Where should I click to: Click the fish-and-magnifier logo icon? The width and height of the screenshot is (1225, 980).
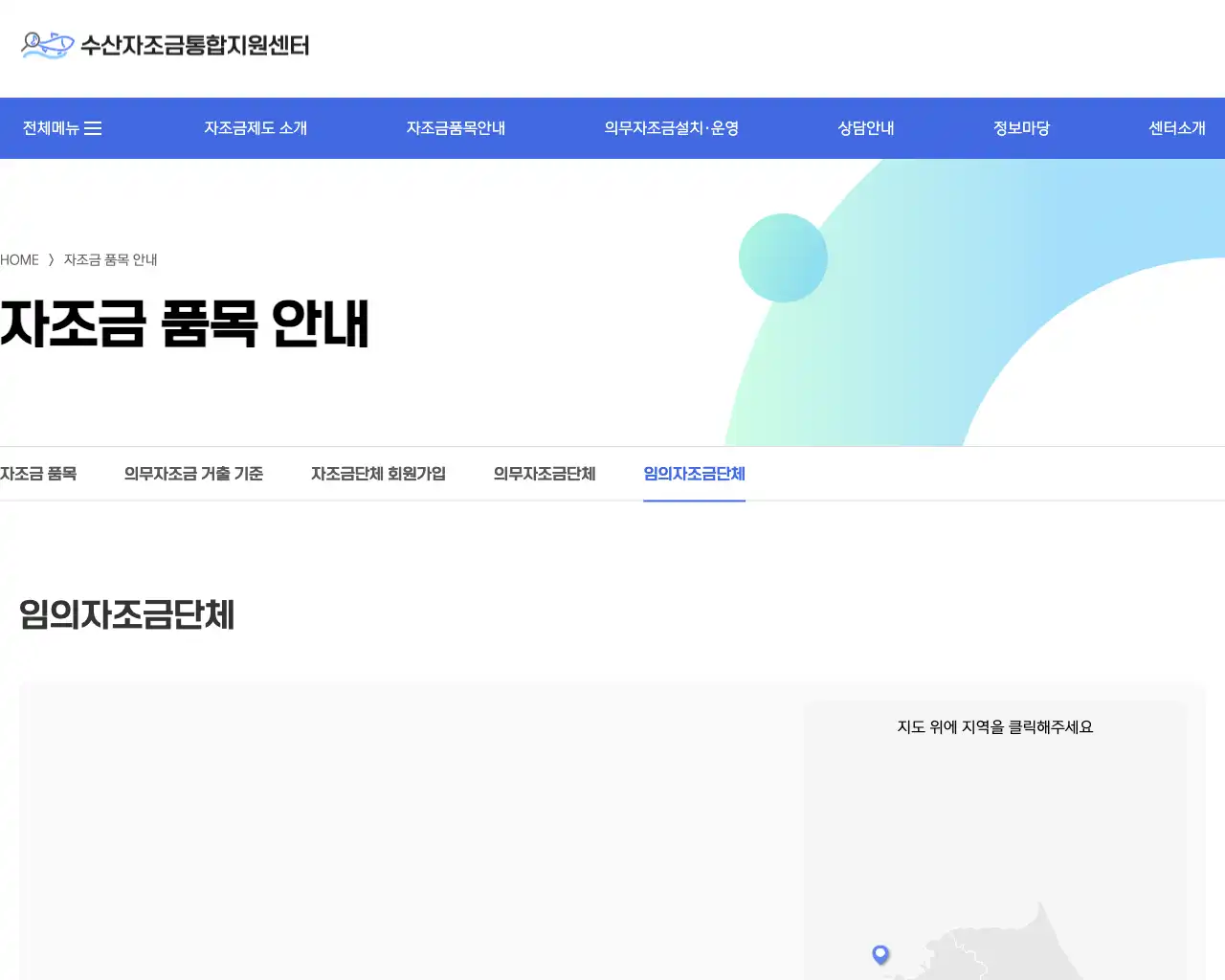click(45, 44)
